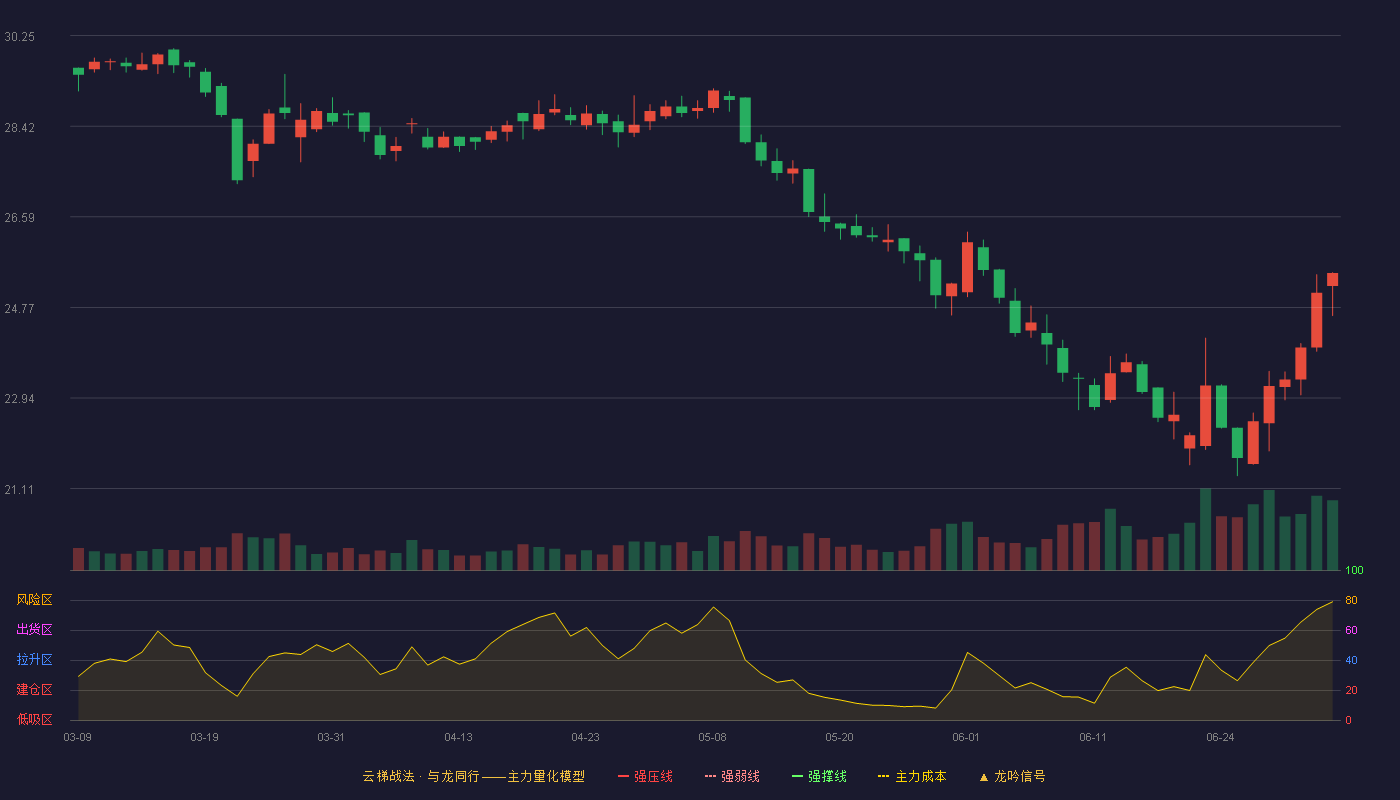This screenshot has width=1400, height=800.
Task: Click the 出货区 zone label
Action: click(x=34, y=630)
